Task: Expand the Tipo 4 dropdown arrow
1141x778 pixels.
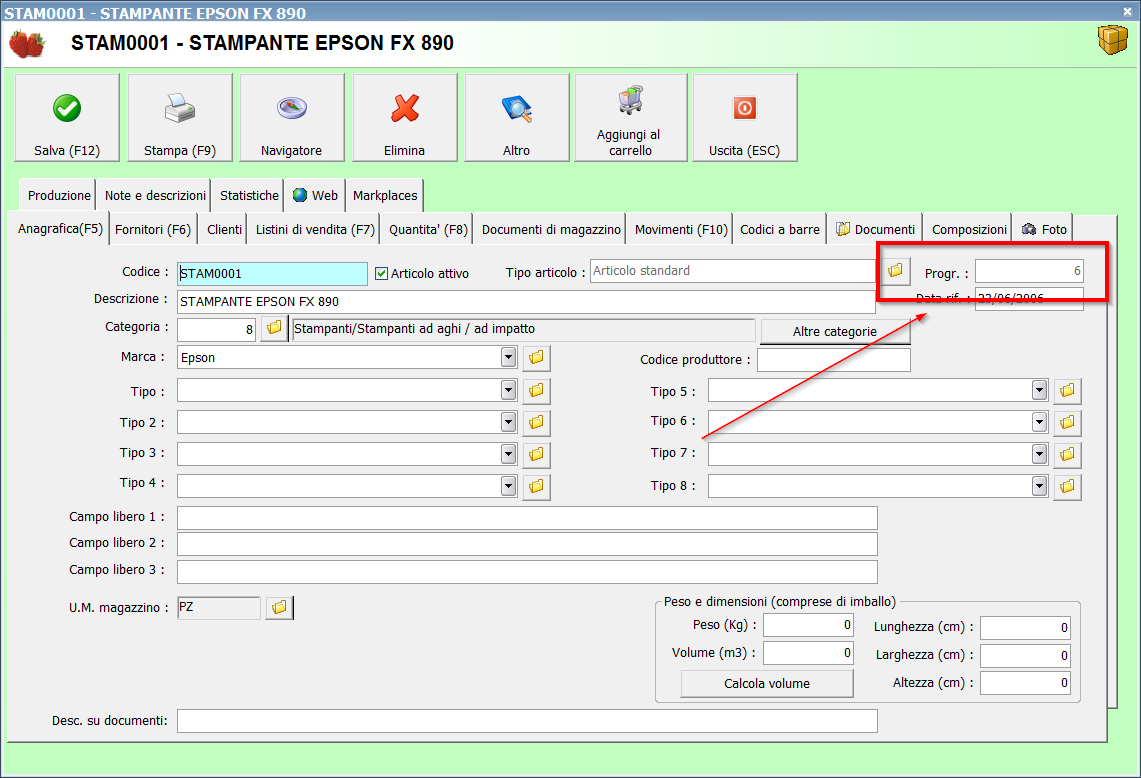Action: 509,485
